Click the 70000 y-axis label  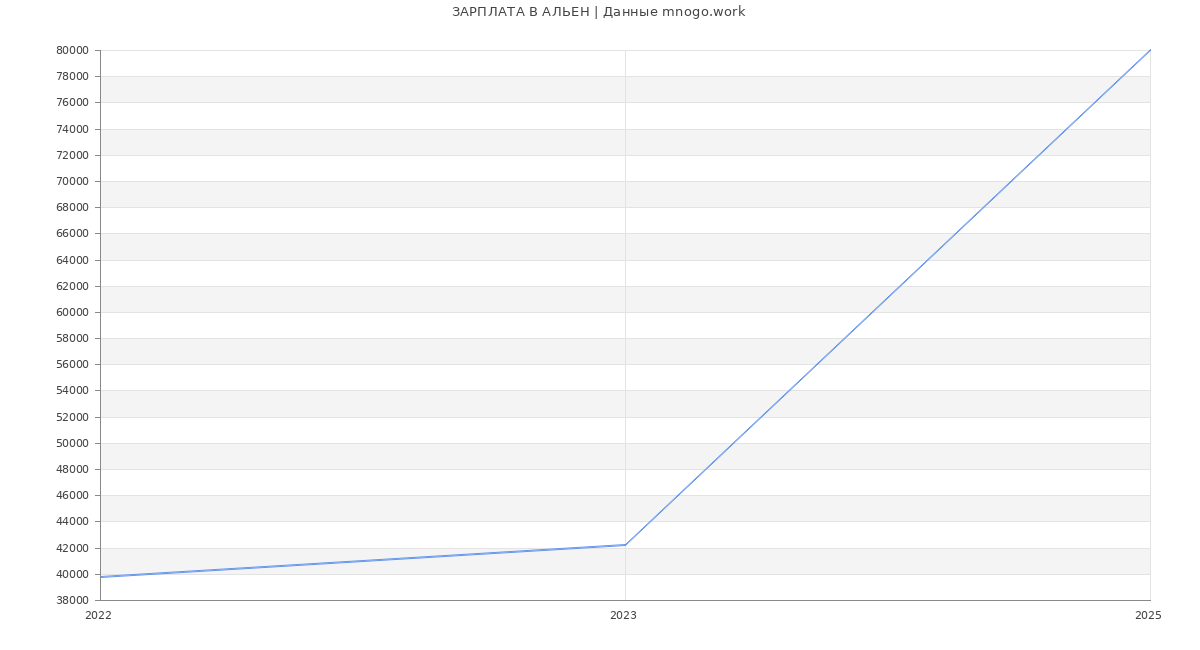point(72,181)
